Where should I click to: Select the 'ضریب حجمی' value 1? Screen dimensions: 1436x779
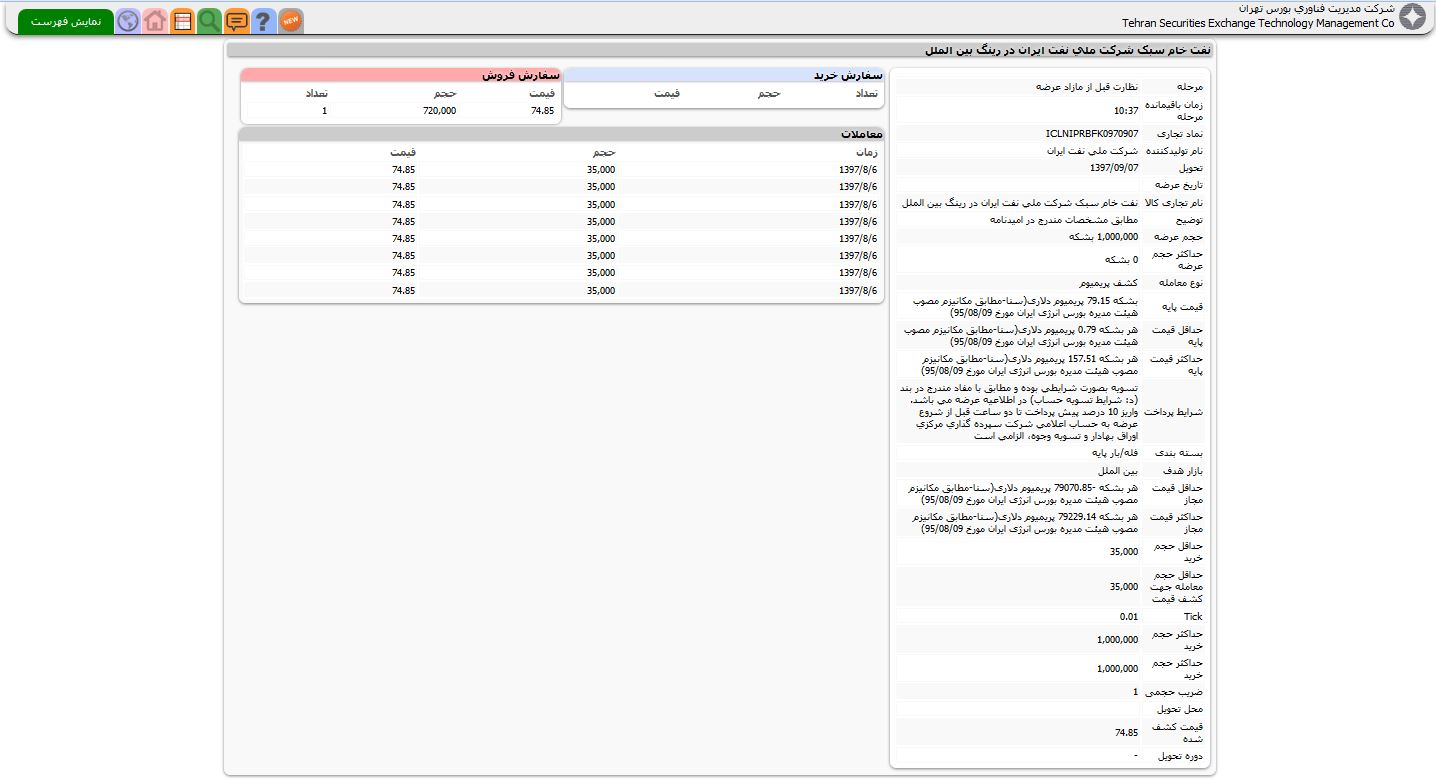[x=1135, y=692]
